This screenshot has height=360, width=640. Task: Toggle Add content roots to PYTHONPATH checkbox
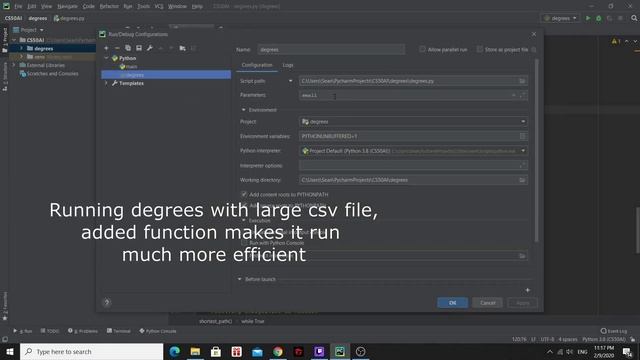pos(244,194)
